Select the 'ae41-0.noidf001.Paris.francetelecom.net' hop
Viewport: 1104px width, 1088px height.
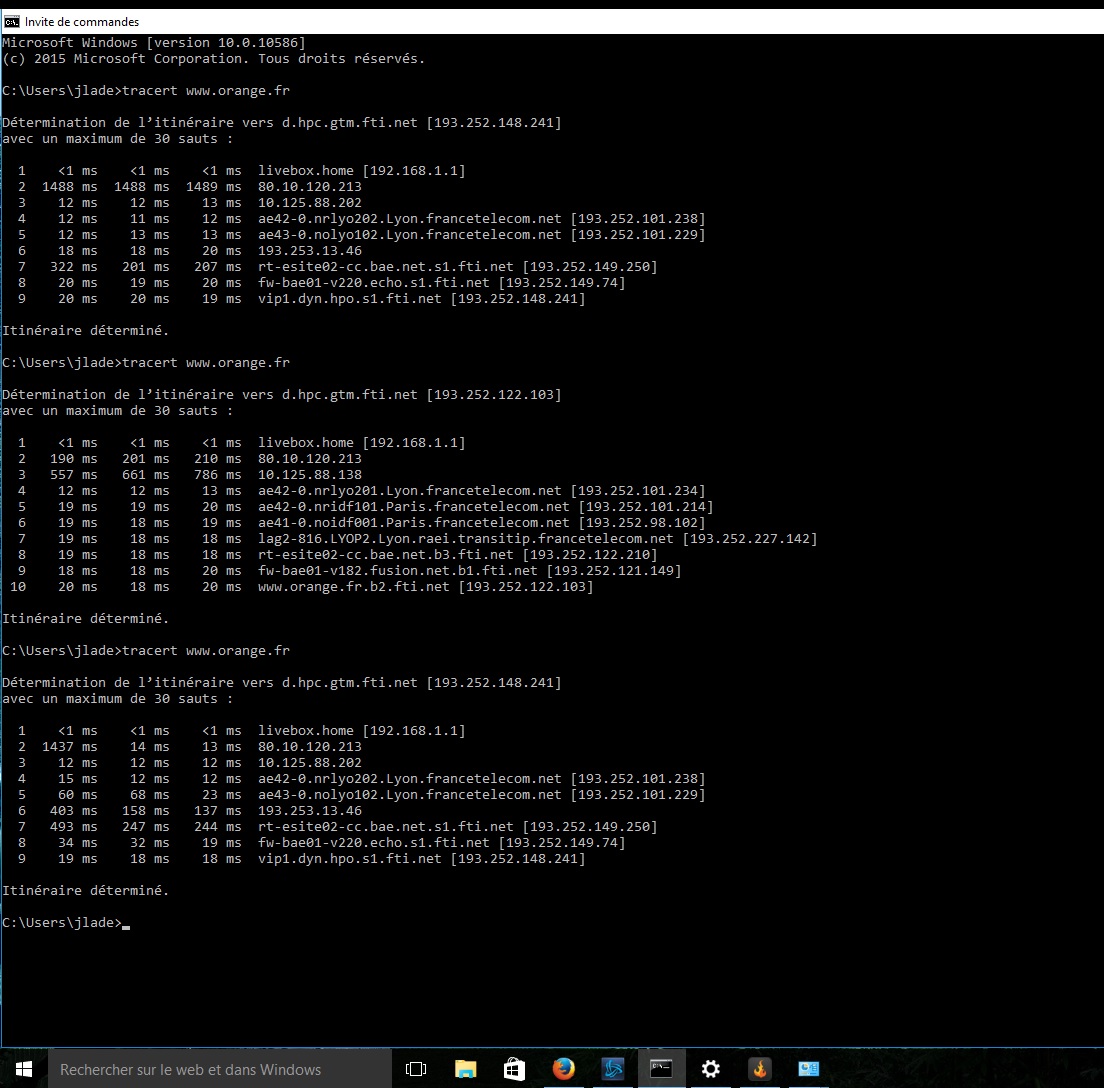tap(360, 523)
